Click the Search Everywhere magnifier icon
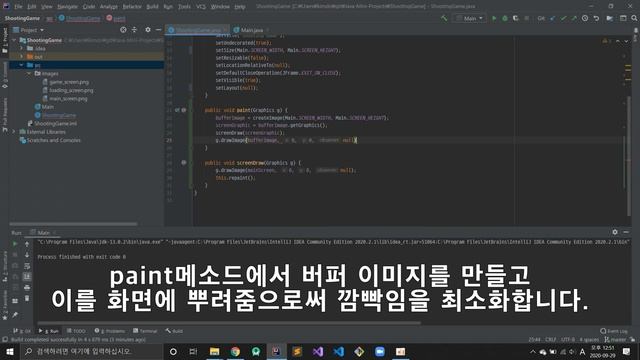Viewport: 640px width, 360px height. click(x=634, y=18)
